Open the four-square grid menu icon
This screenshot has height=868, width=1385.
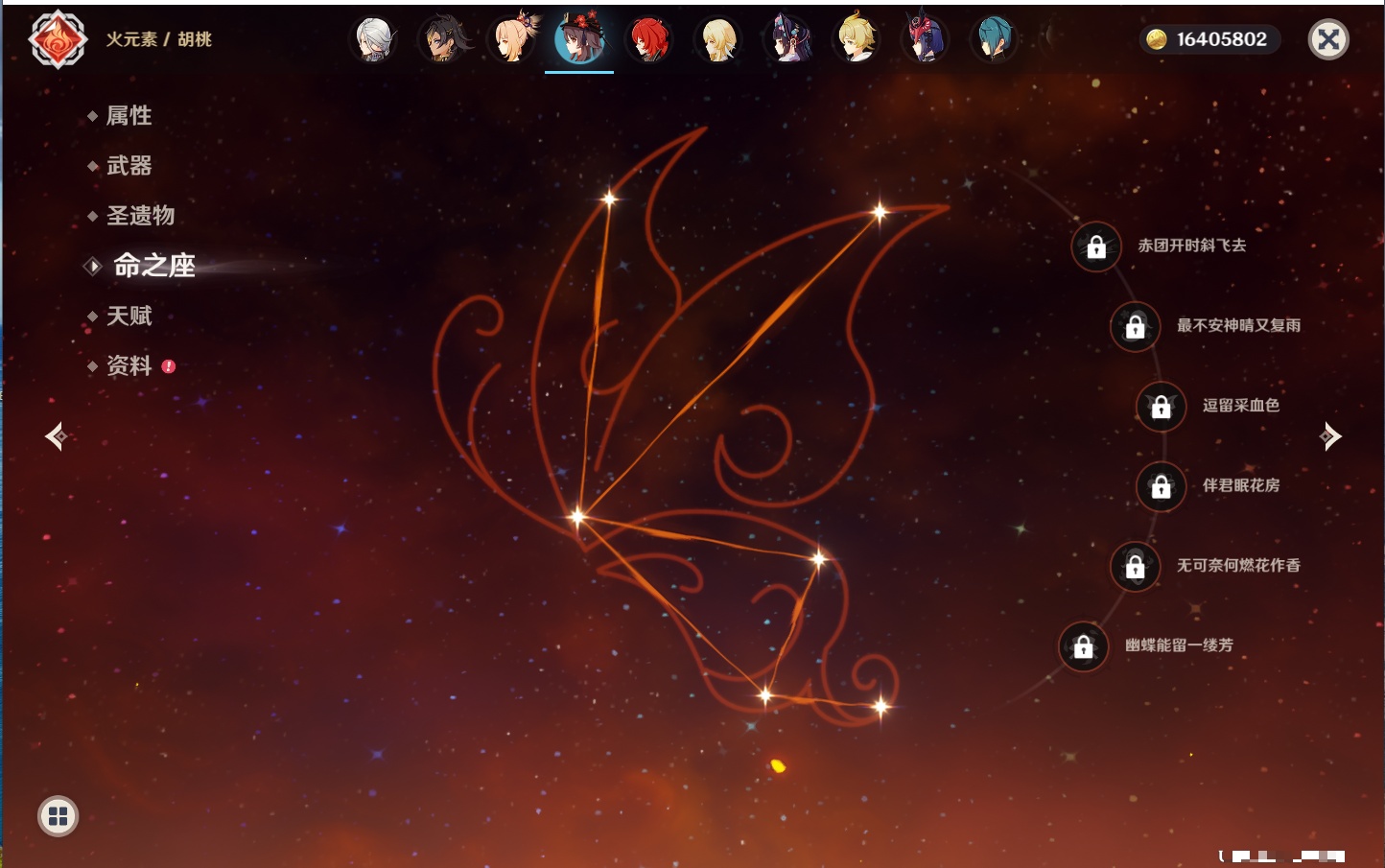click(58, 816)
